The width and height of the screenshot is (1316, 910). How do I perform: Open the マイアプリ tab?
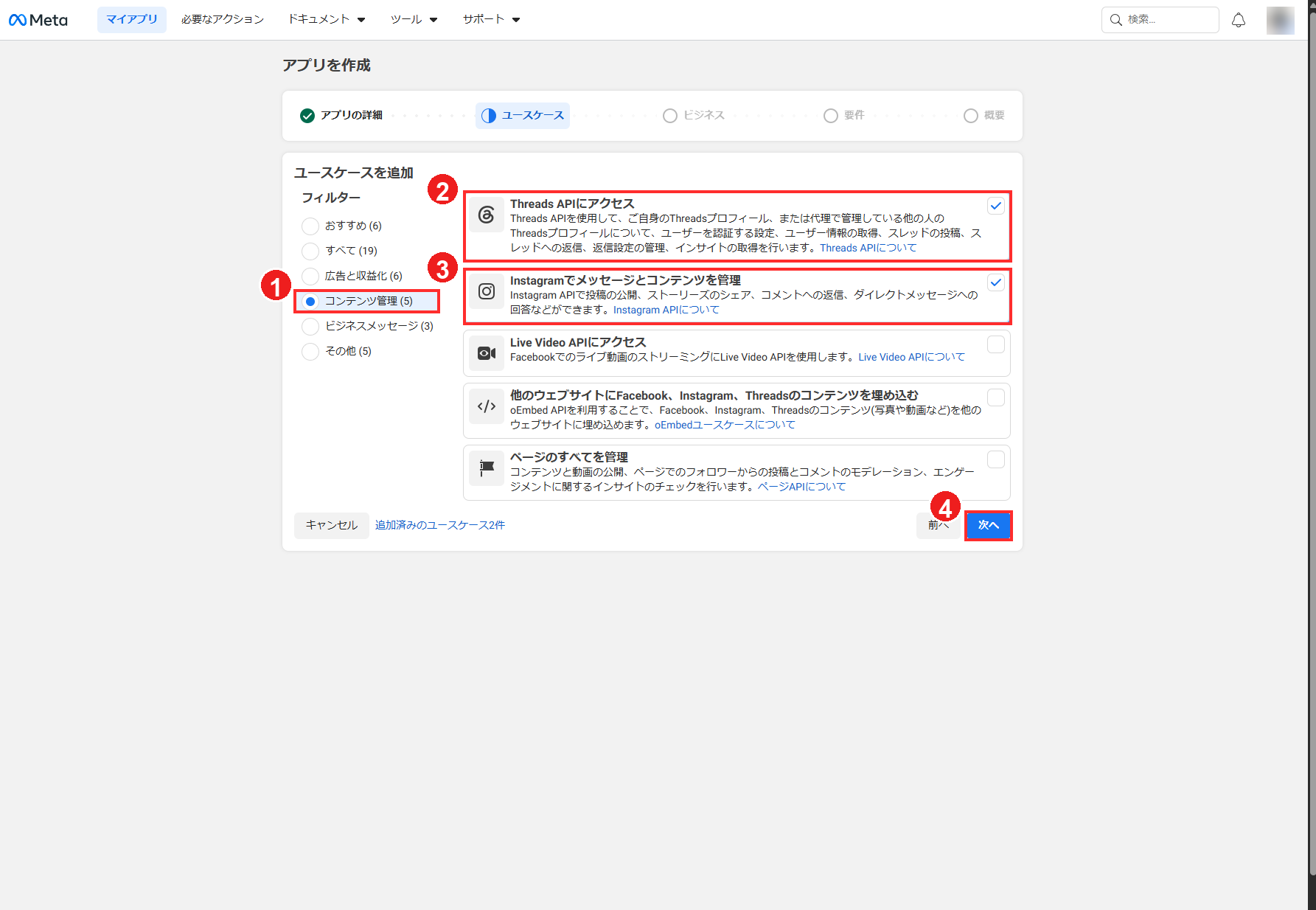coord(132,20)
